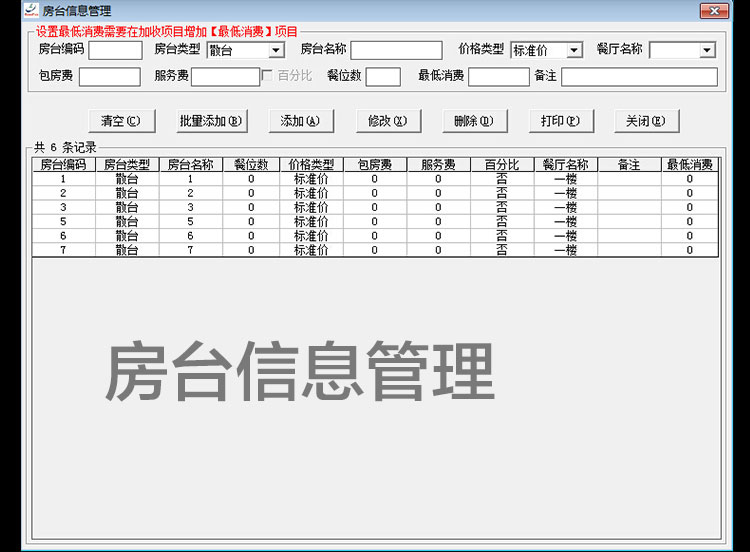Screen dimensions: 750x552
Task: Select row with 房台编码 5
Action: (x=375, y=221)
